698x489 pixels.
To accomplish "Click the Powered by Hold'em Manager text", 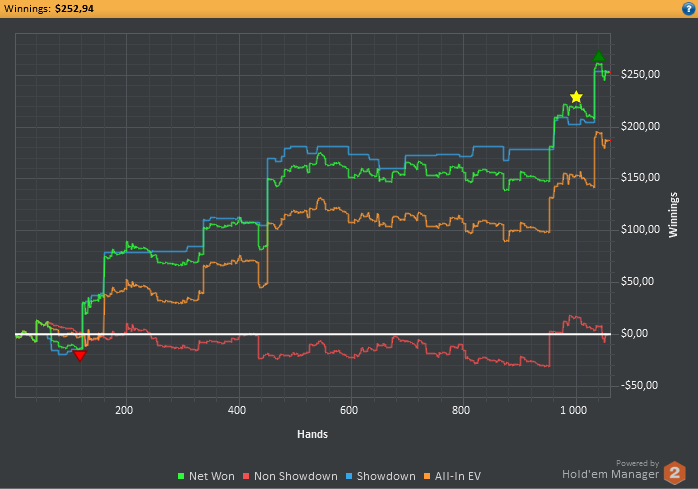I will (x=610, y=470).
